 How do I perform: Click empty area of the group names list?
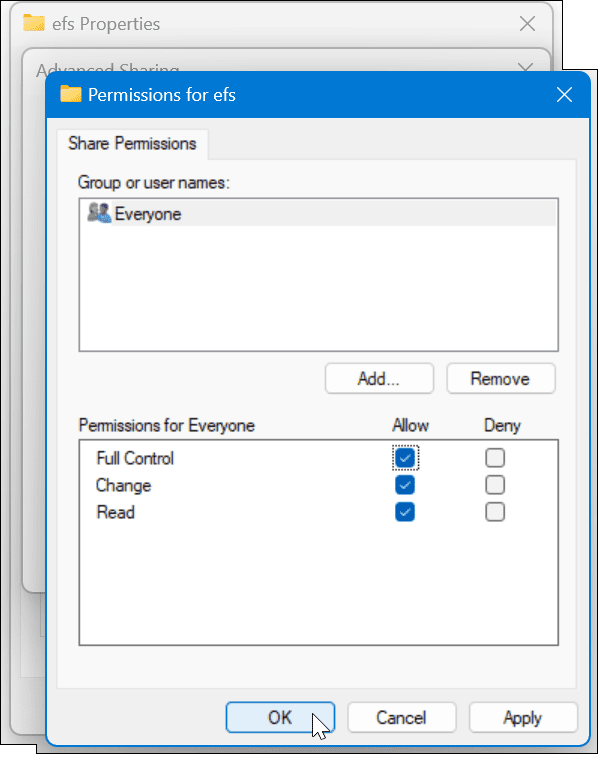[x=318, y=289]
